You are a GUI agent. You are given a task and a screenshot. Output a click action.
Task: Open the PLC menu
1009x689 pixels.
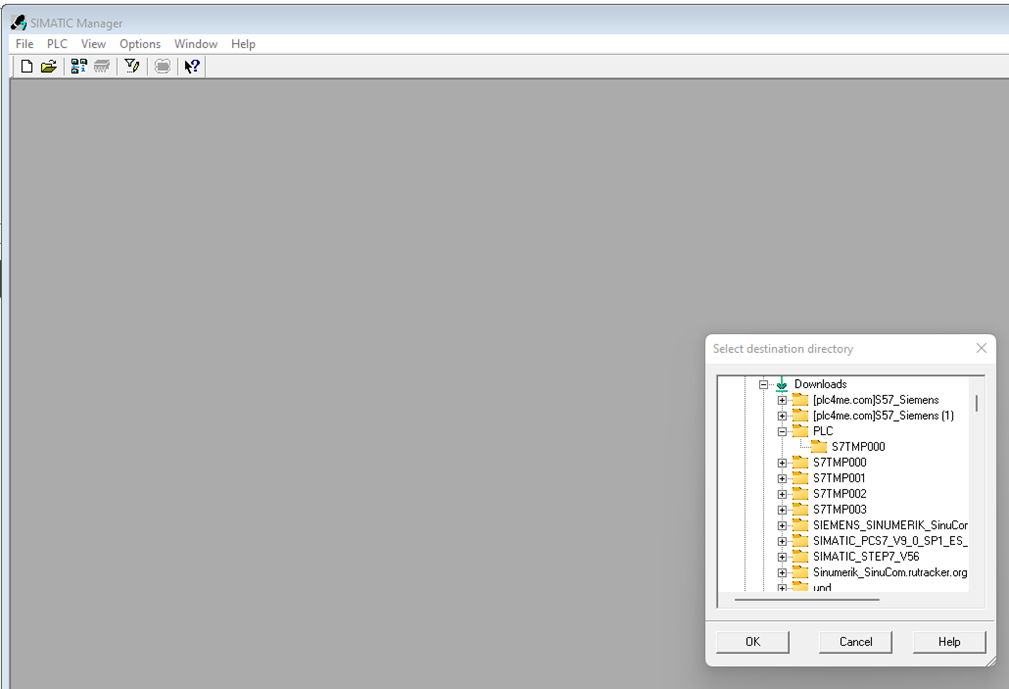coord(57,44)
